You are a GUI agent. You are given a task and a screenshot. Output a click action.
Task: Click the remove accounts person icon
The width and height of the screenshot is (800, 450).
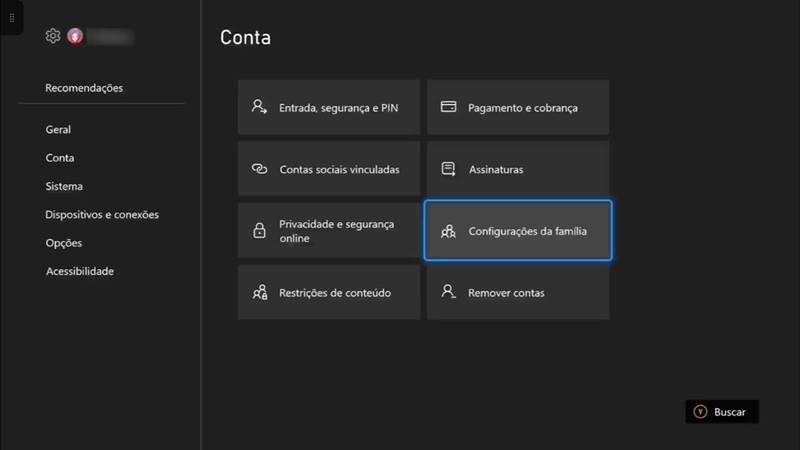point(448,292)
